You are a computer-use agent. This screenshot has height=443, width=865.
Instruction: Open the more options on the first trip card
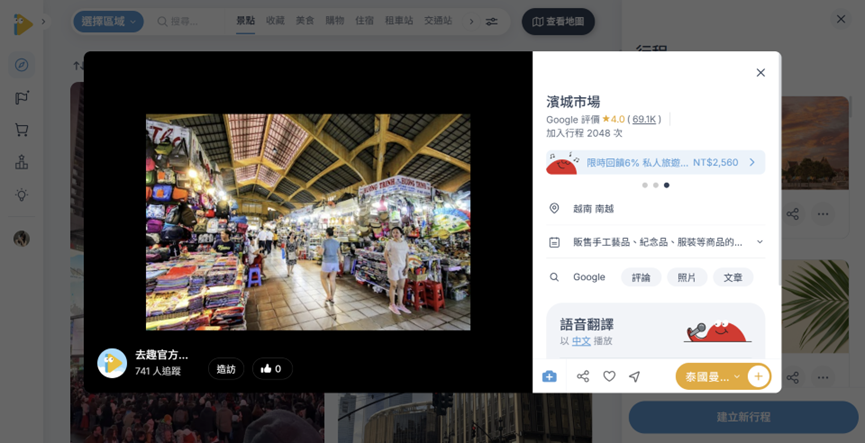pos(823,214)
